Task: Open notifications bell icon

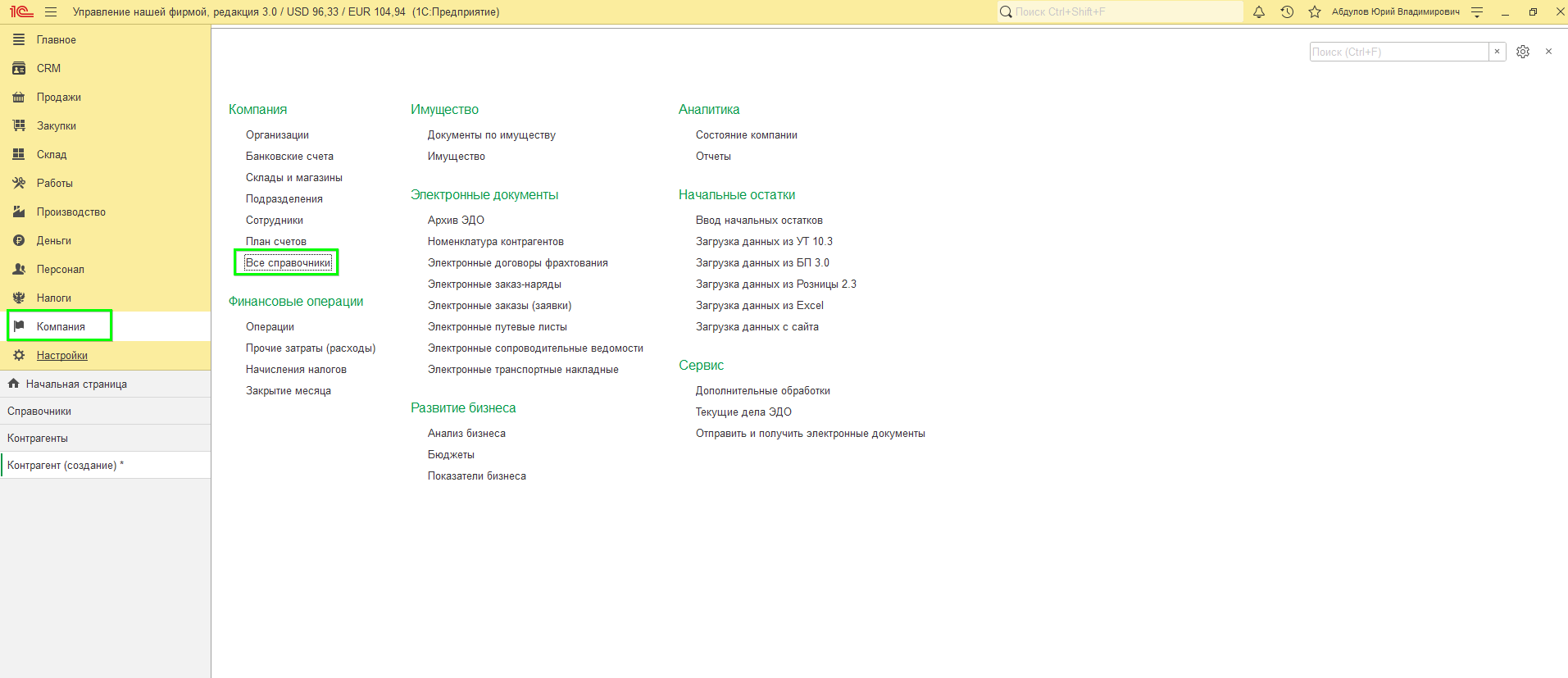Action: [1259, 11]
